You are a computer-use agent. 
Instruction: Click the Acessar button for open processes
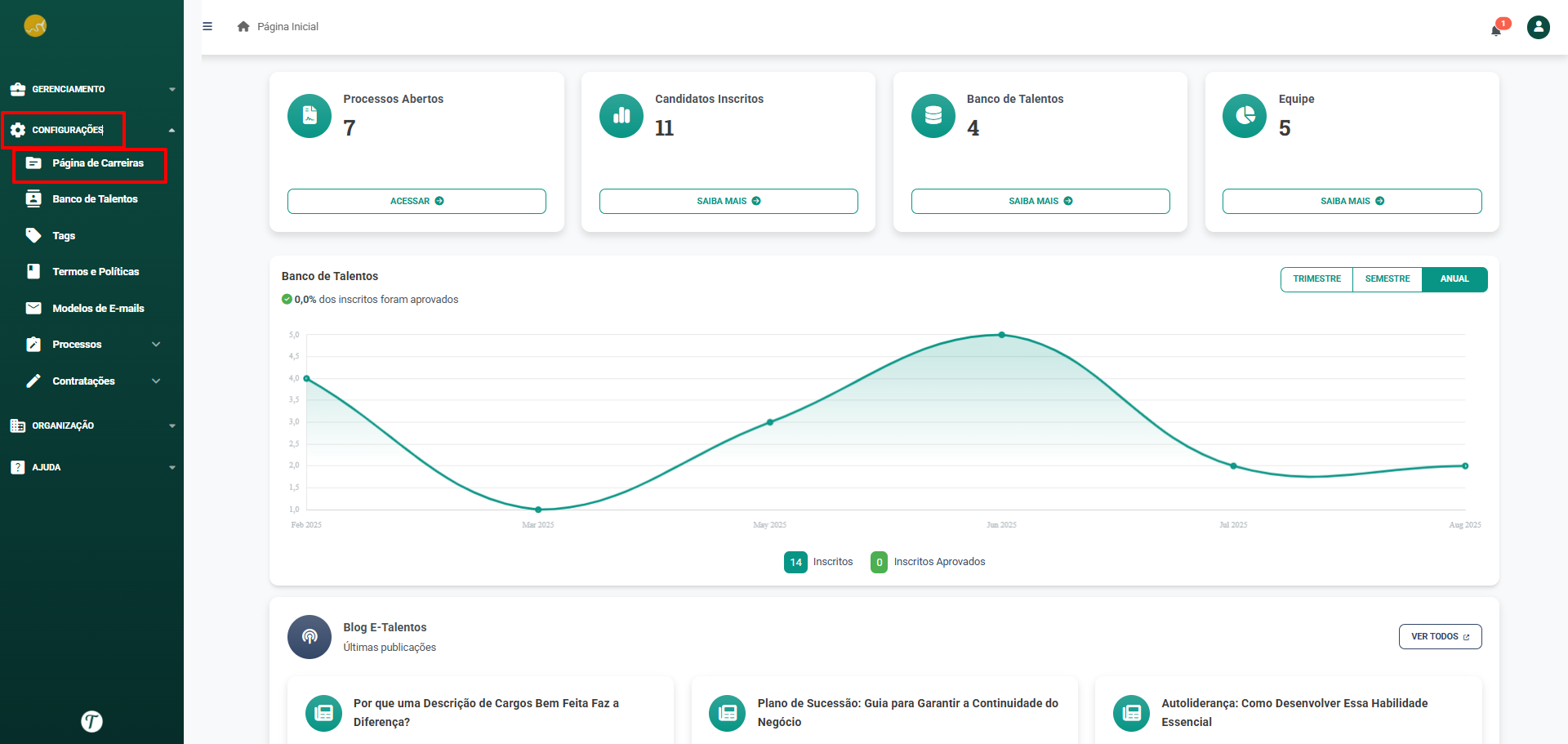(x=416, y=201)
